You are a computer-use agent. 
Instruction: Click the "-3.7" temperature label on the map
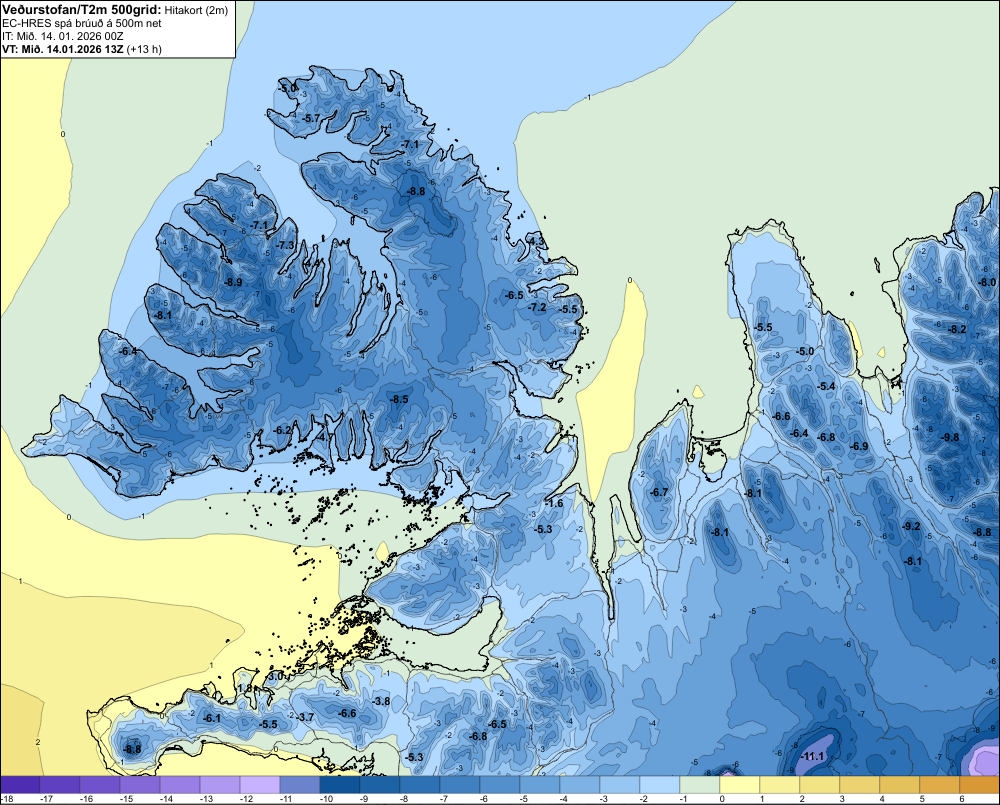(306, 717)
